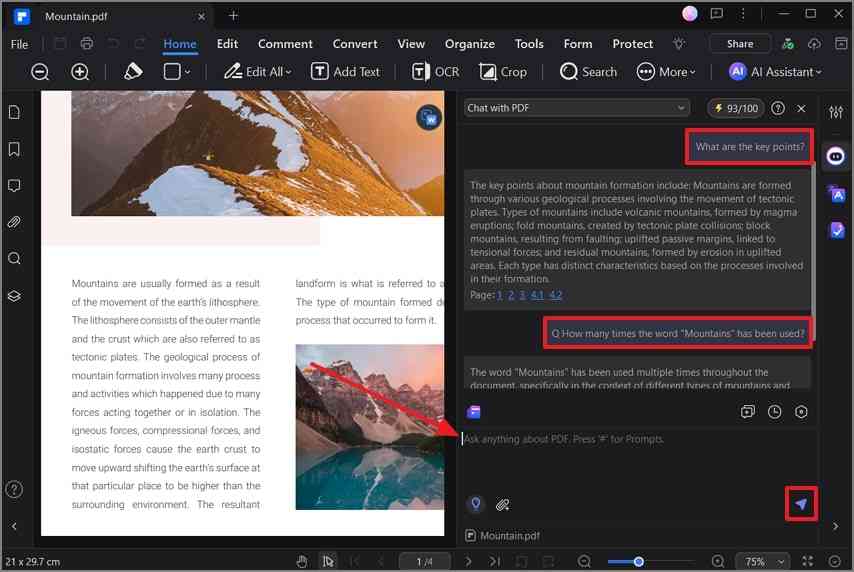
Task: Switch to the Form tab
Action: point(578,44)
